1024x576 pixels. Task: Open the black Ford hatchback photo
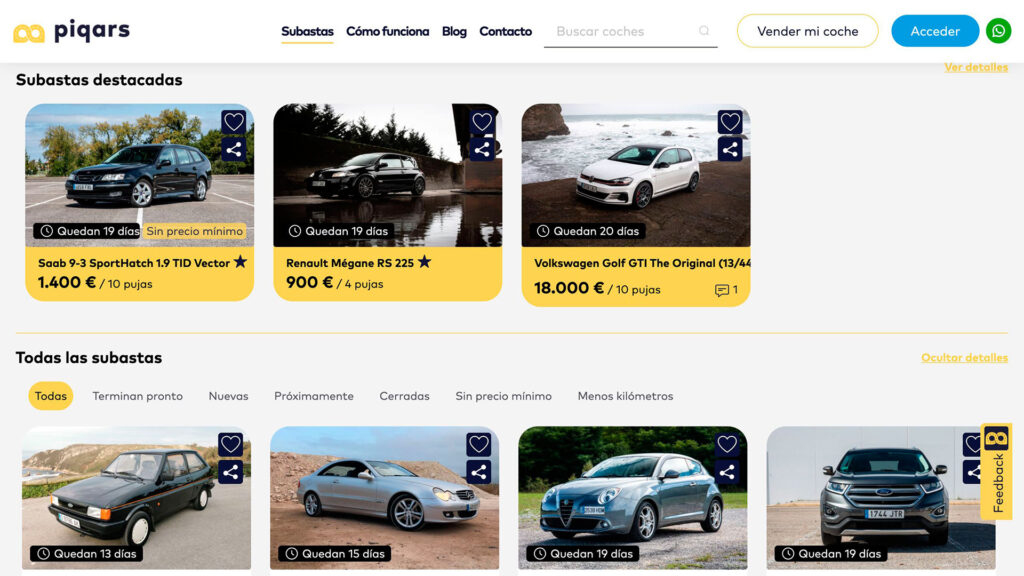pyautogui.click(x=136, y=498)
